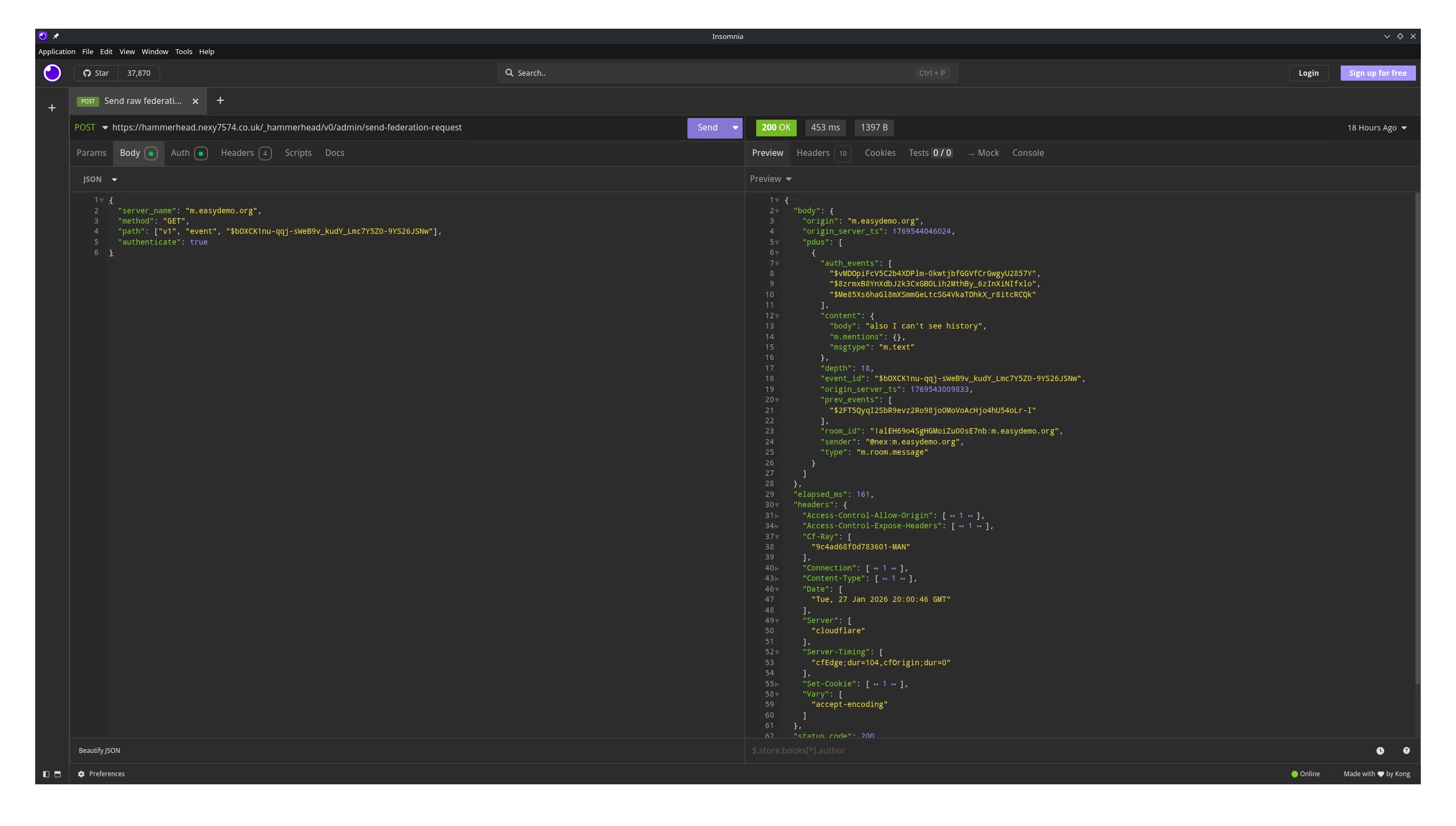Screen dimensions: 1456x826
Task: Open response history via the clock icon
Action: click(x=1381, y=750)
